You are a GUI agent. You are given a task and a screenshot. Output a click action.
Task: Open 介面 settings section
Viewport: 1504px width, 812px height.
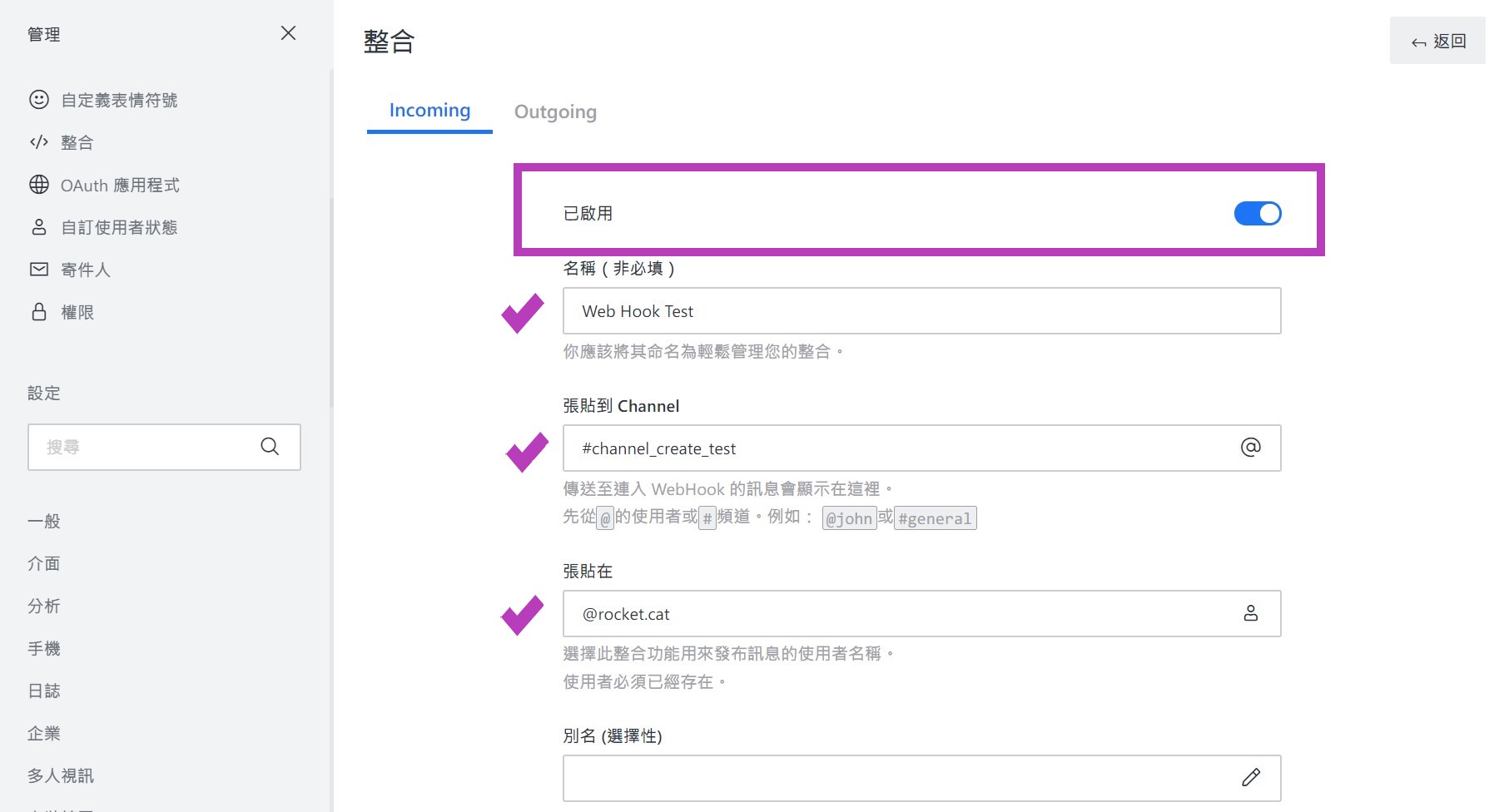point(44,564)
